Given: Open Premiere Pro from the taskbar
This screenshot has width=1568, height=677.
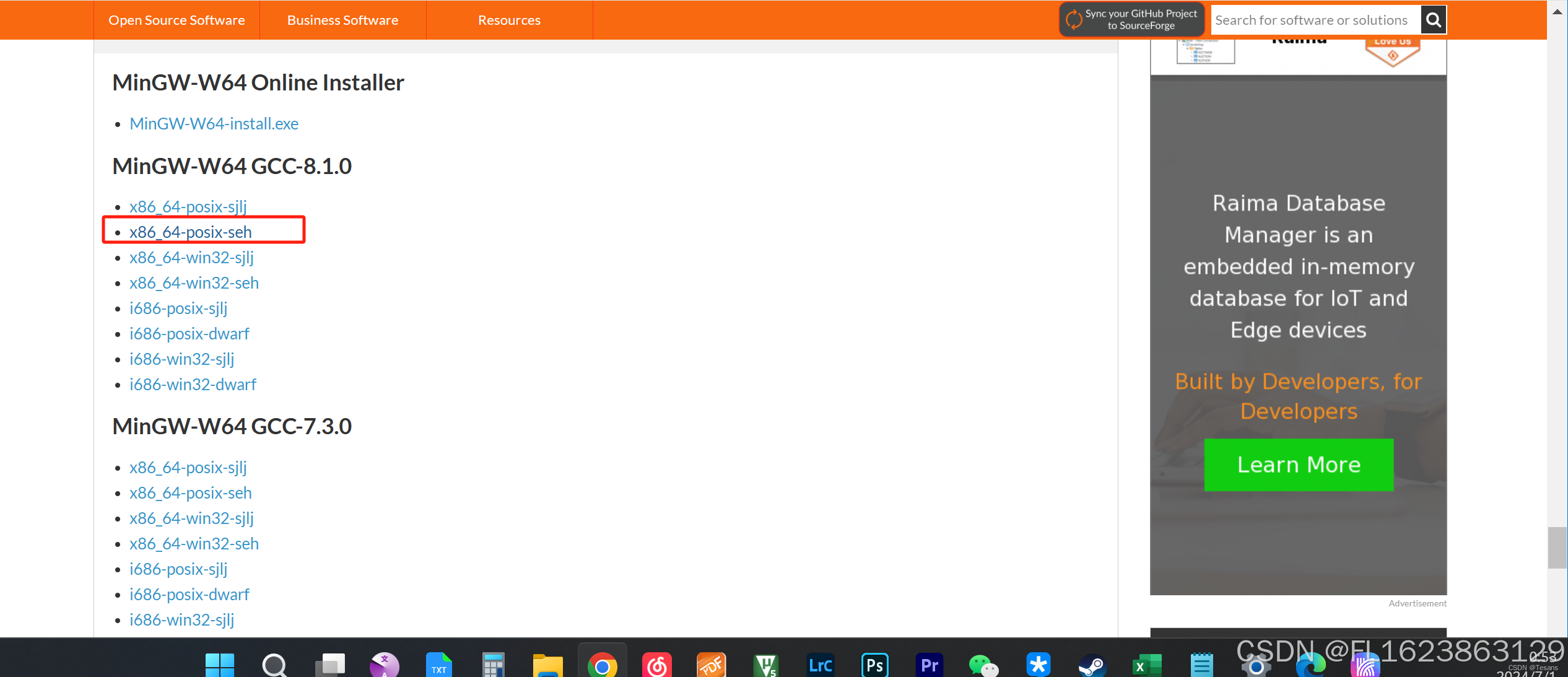Looking at the screenshot, I should pos(929,665).
